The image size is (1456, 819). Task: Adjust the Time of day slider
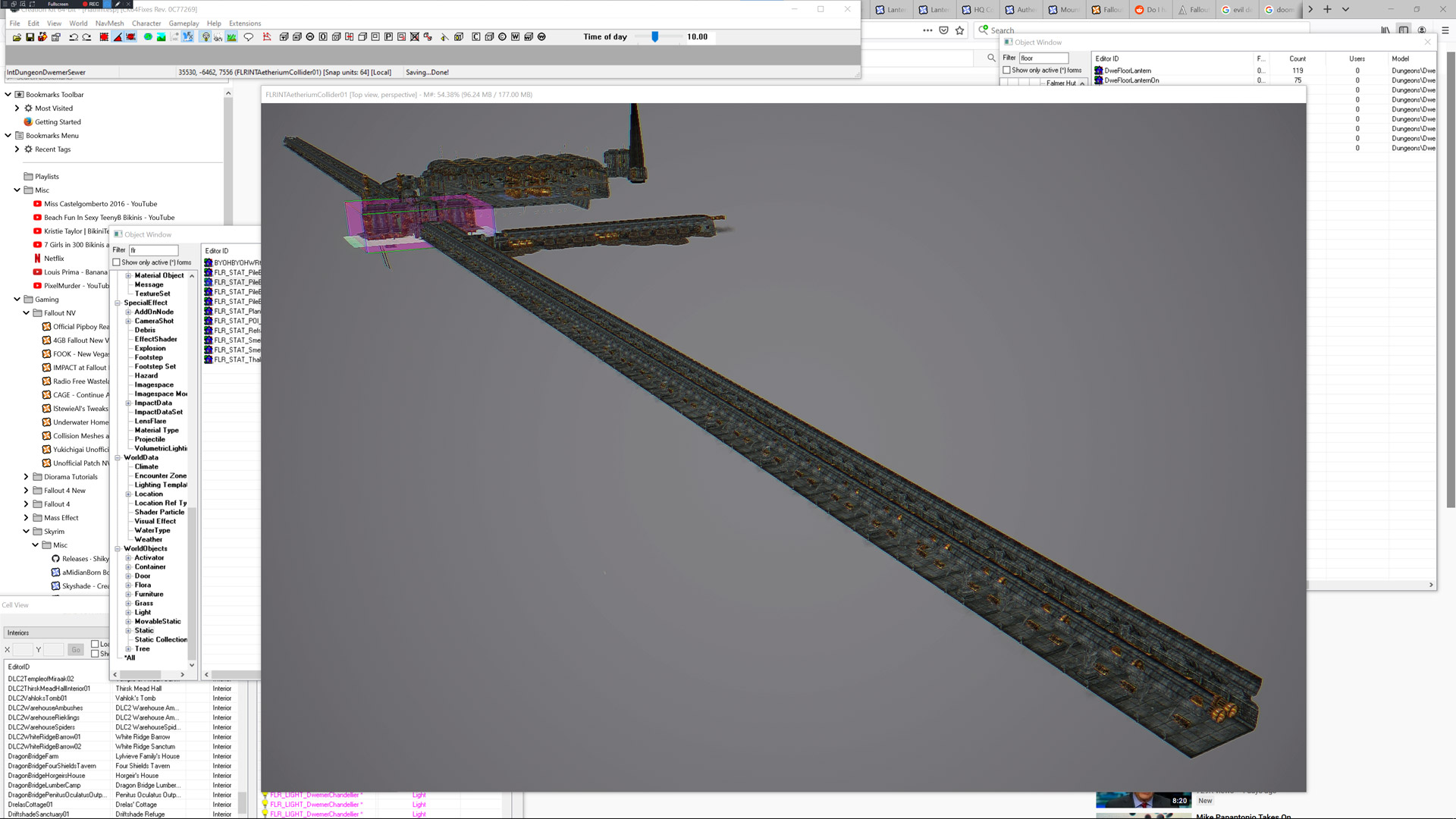pos(655,37)
